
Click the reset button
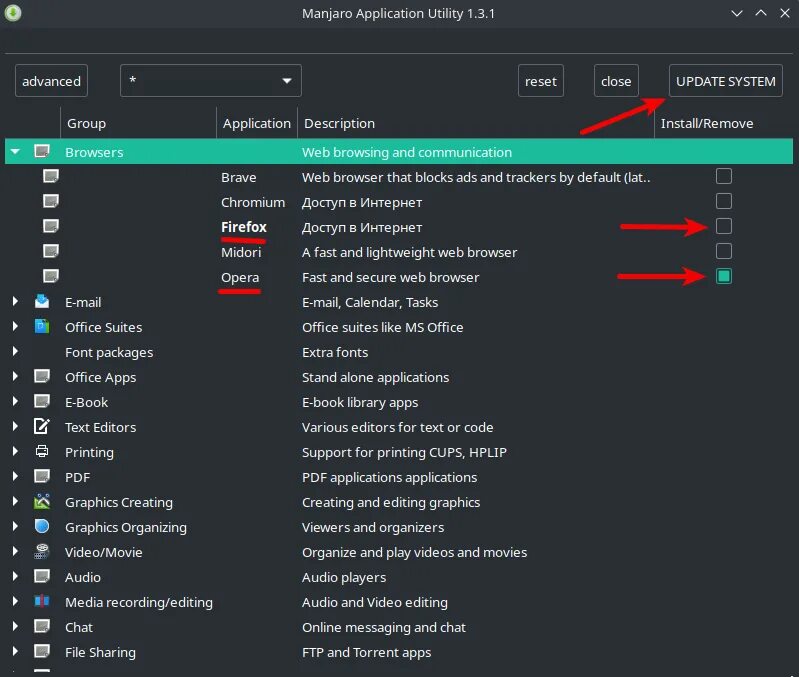[541, 81]
